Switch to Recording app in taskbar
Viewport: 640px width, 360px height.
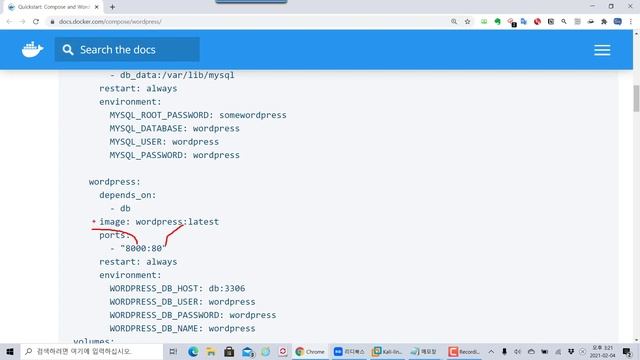(464, 351)
